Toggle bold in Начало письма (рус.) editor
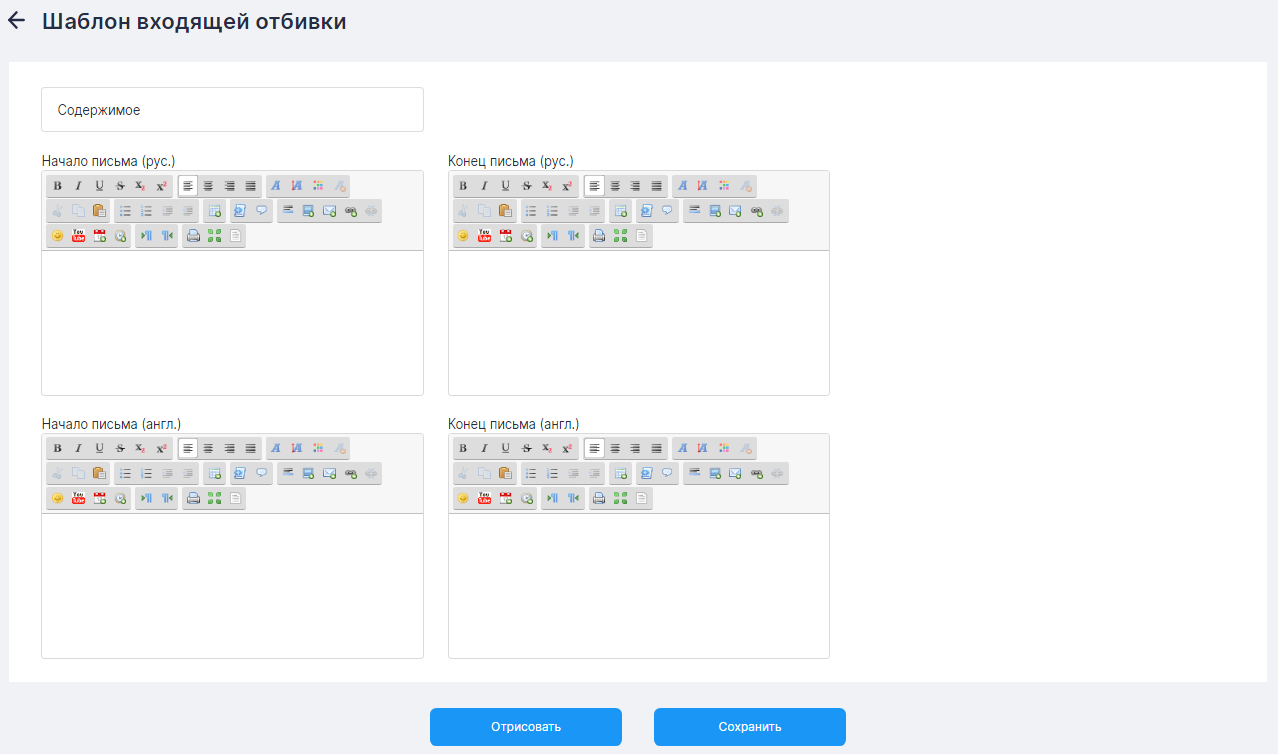The image size is (1278, 754). click(x=57, y=186)
